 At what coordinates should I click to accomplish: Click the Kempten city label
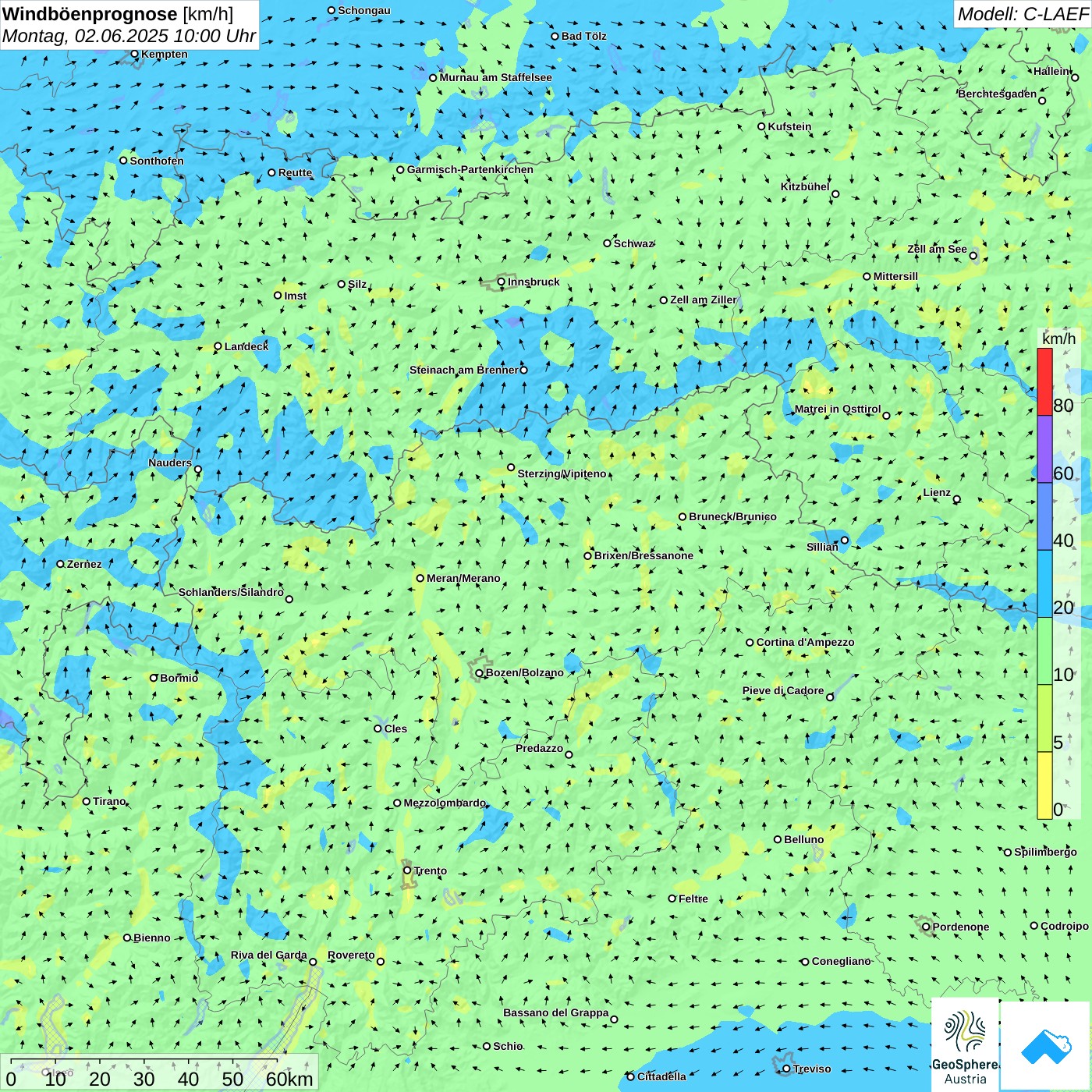coord(165,54)
